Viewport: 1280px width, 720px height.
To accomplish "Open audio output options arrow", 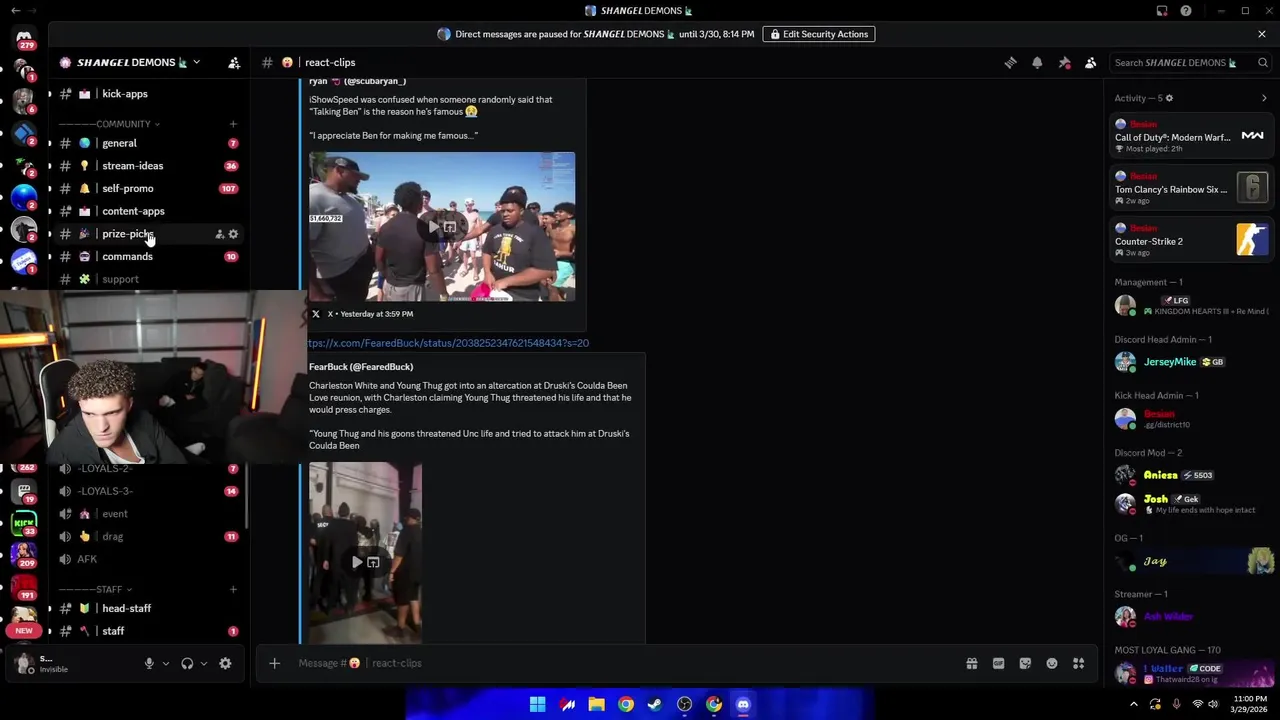I will 204,663.
